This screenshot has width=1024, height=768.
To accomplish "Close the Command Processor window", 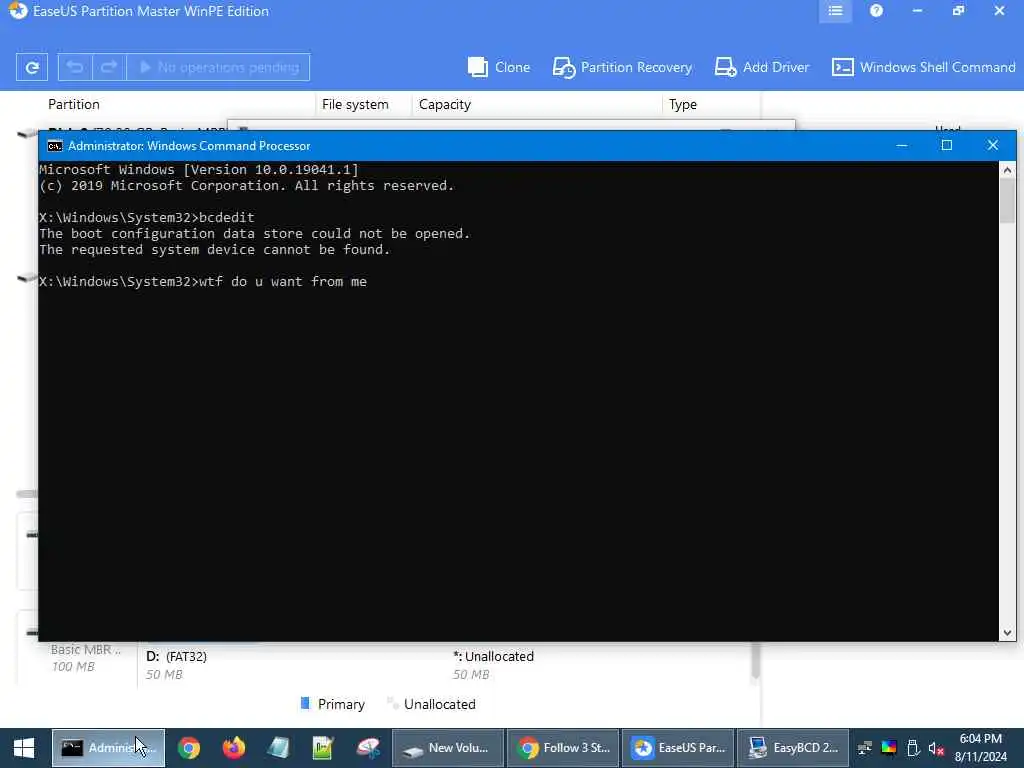I will (993, 145).
